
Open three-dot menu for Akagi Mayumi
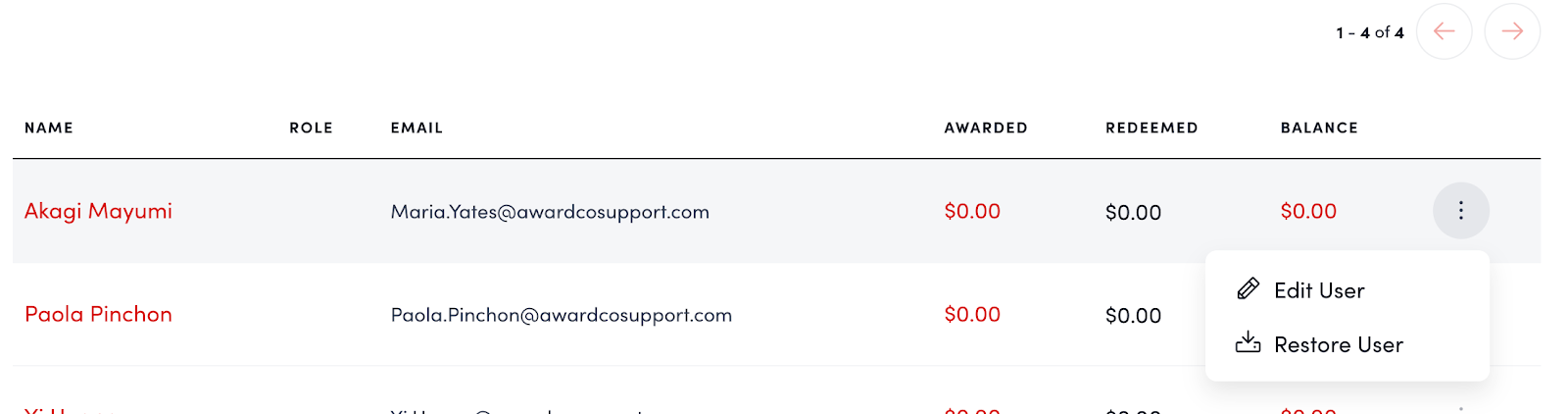point(1460,211)
